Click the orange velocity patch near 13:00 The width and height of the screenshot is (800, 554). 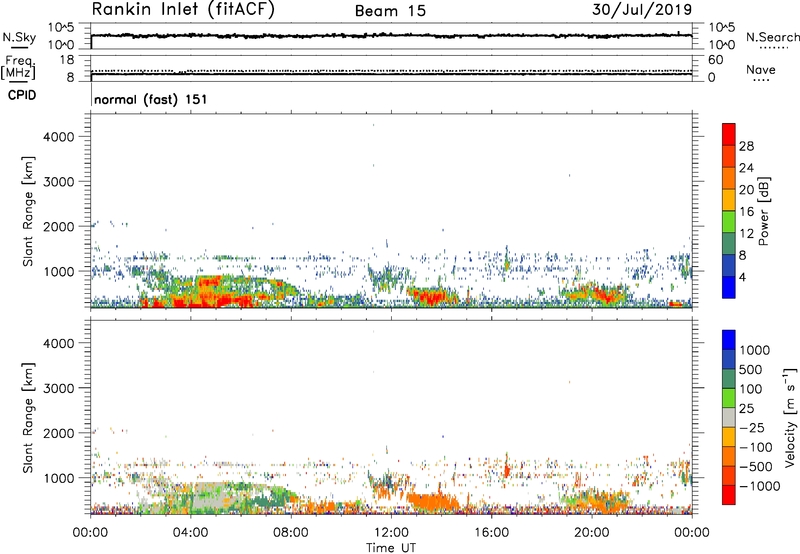tap(431, 502)
